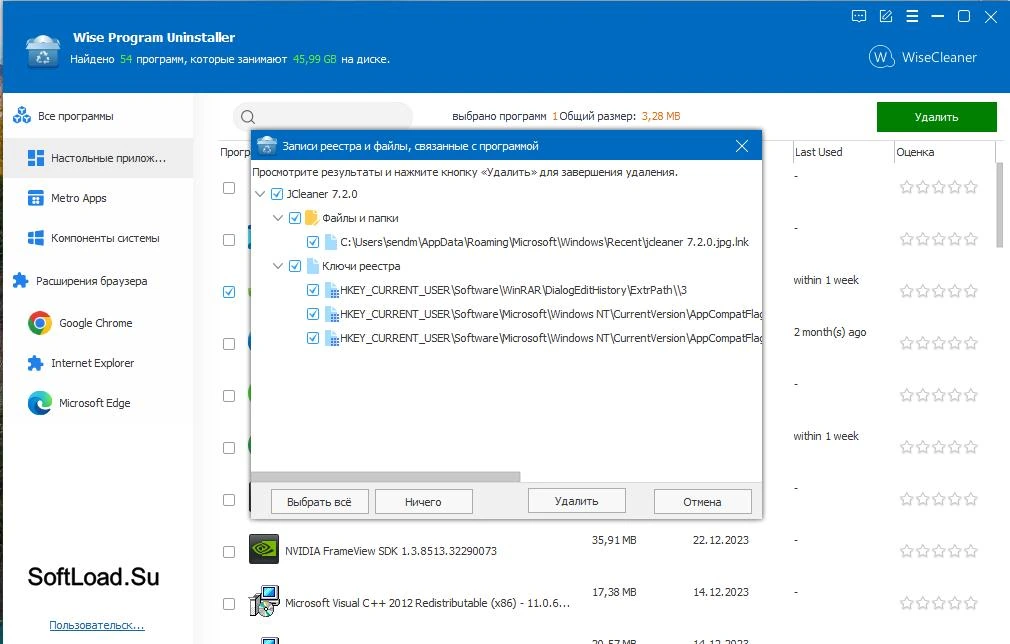Click the NVIDIA FrameView SDK icon
This screenshot has width=1010, height=644.
[x=264, y=549]
